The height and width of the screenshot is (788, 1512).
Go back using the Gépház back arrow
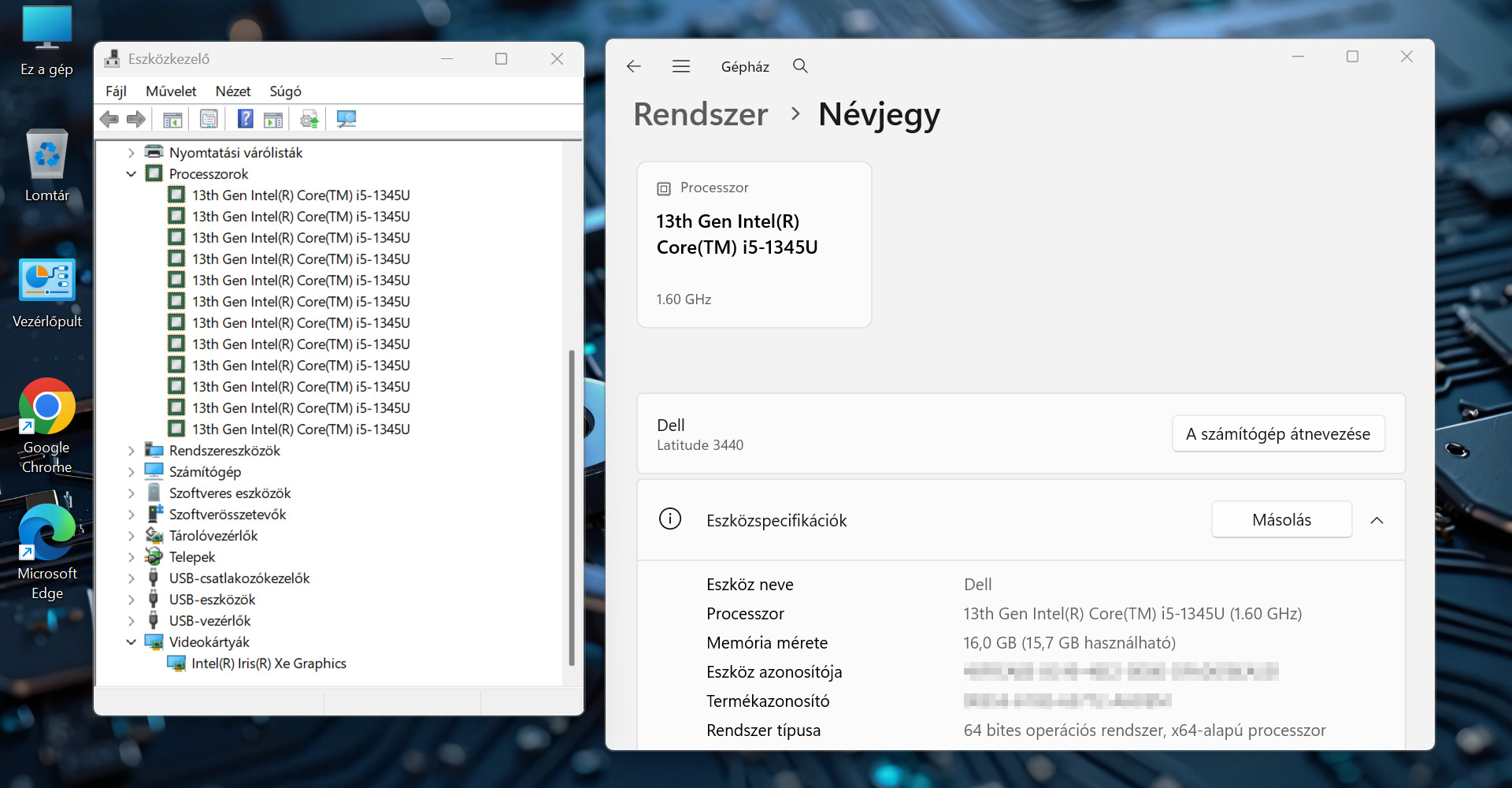point(634,66)
